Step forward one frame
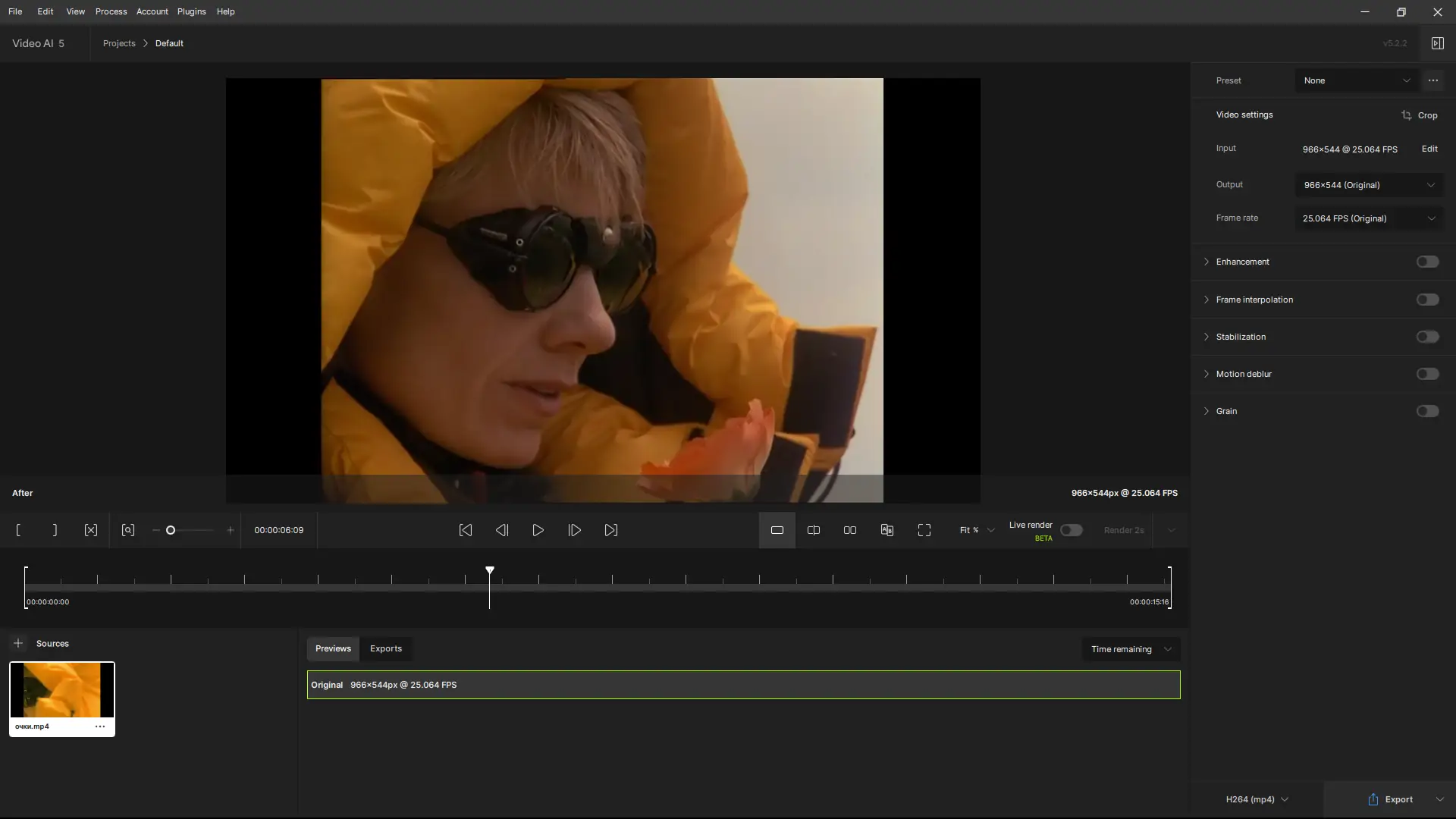This screenshot has width=1456, height=819. click(575, 530)
